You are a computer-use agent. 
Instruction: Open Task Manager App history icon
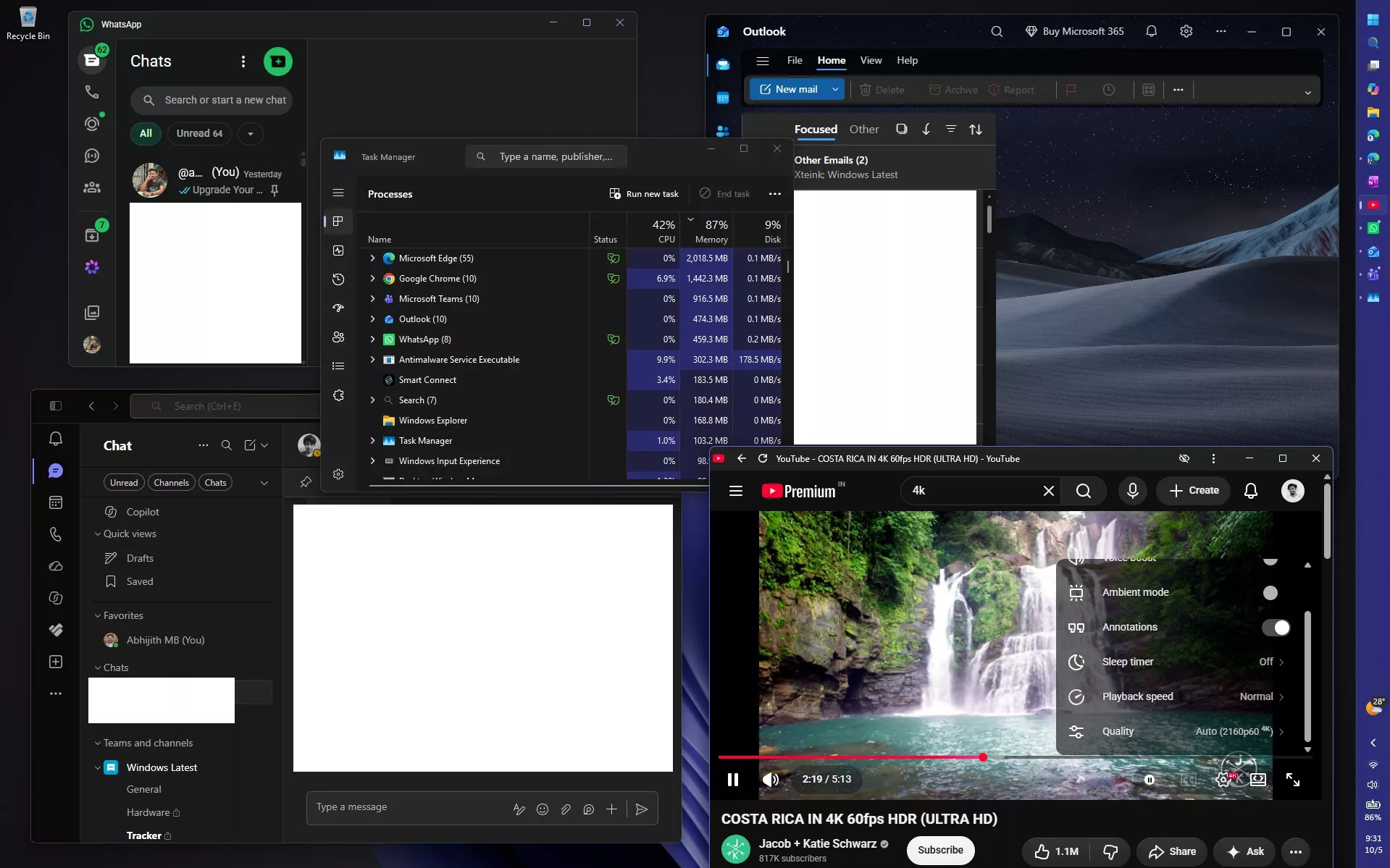click(338, 279)
